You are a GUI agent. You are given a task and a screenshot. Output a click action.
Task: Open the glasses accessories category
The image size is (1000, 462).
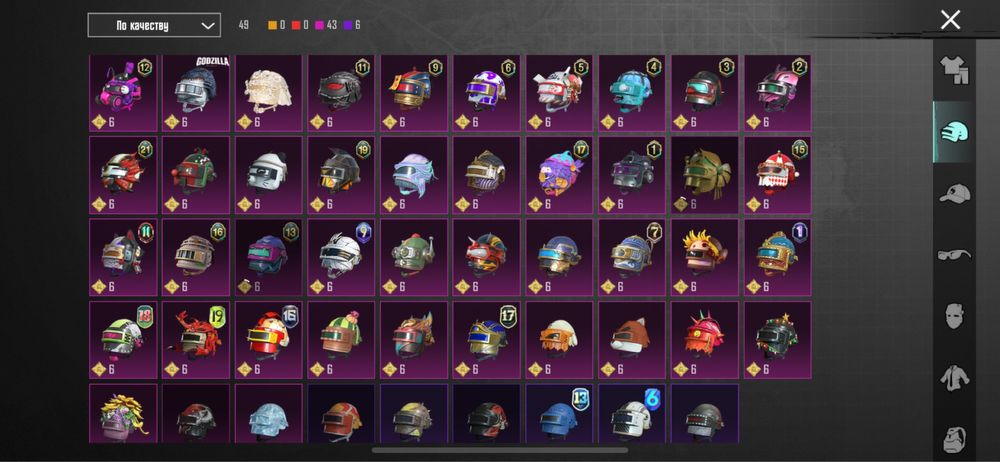[955, 255]
